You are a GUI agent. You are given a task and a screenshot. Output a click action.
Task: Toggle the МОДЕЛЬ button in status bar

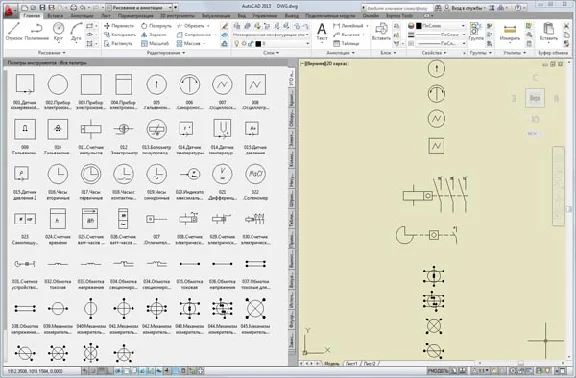click(x=438, y=371)
